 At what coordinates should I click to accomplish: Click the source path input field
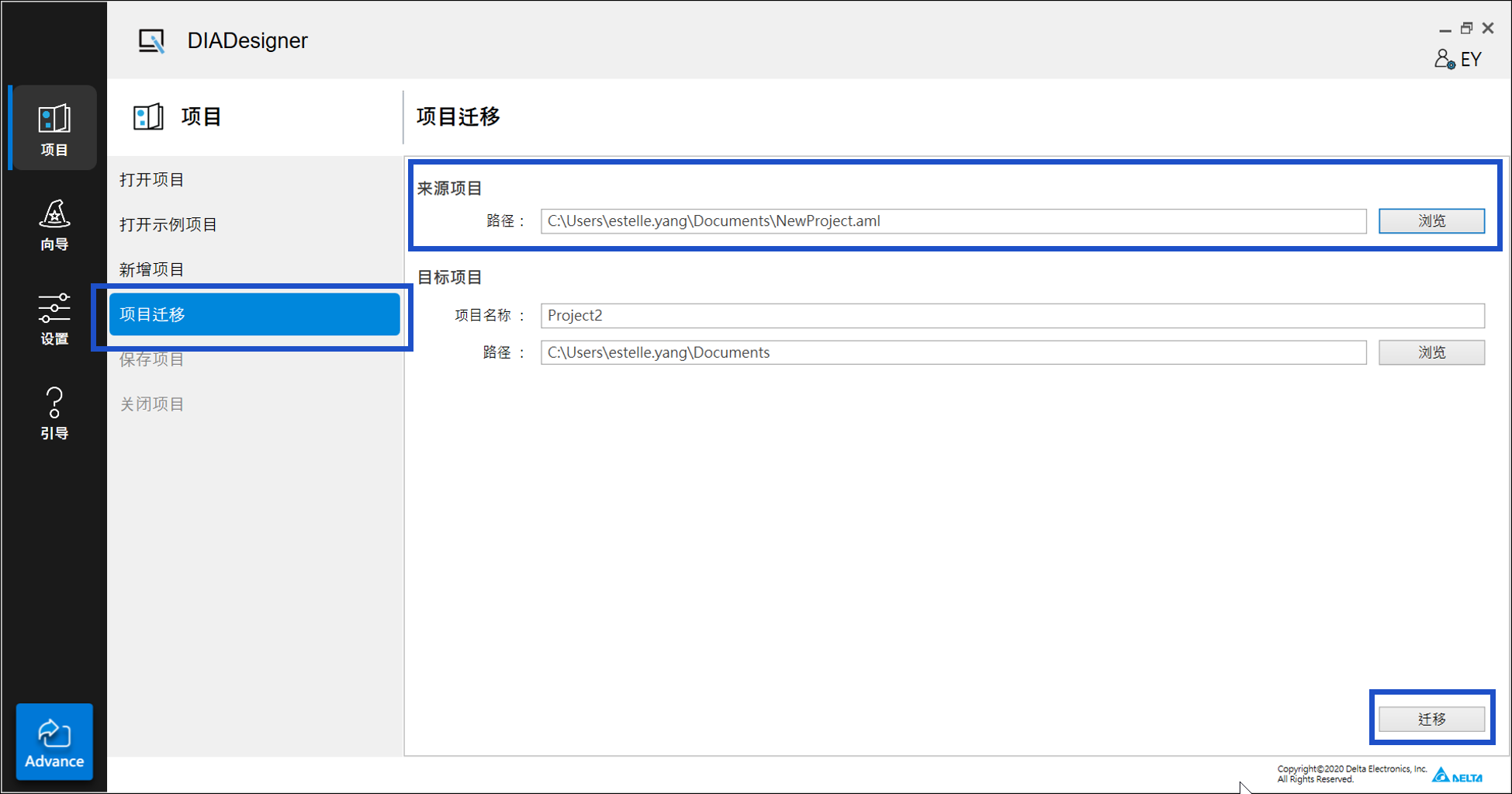pyautogui.click(x=953, y=221)
